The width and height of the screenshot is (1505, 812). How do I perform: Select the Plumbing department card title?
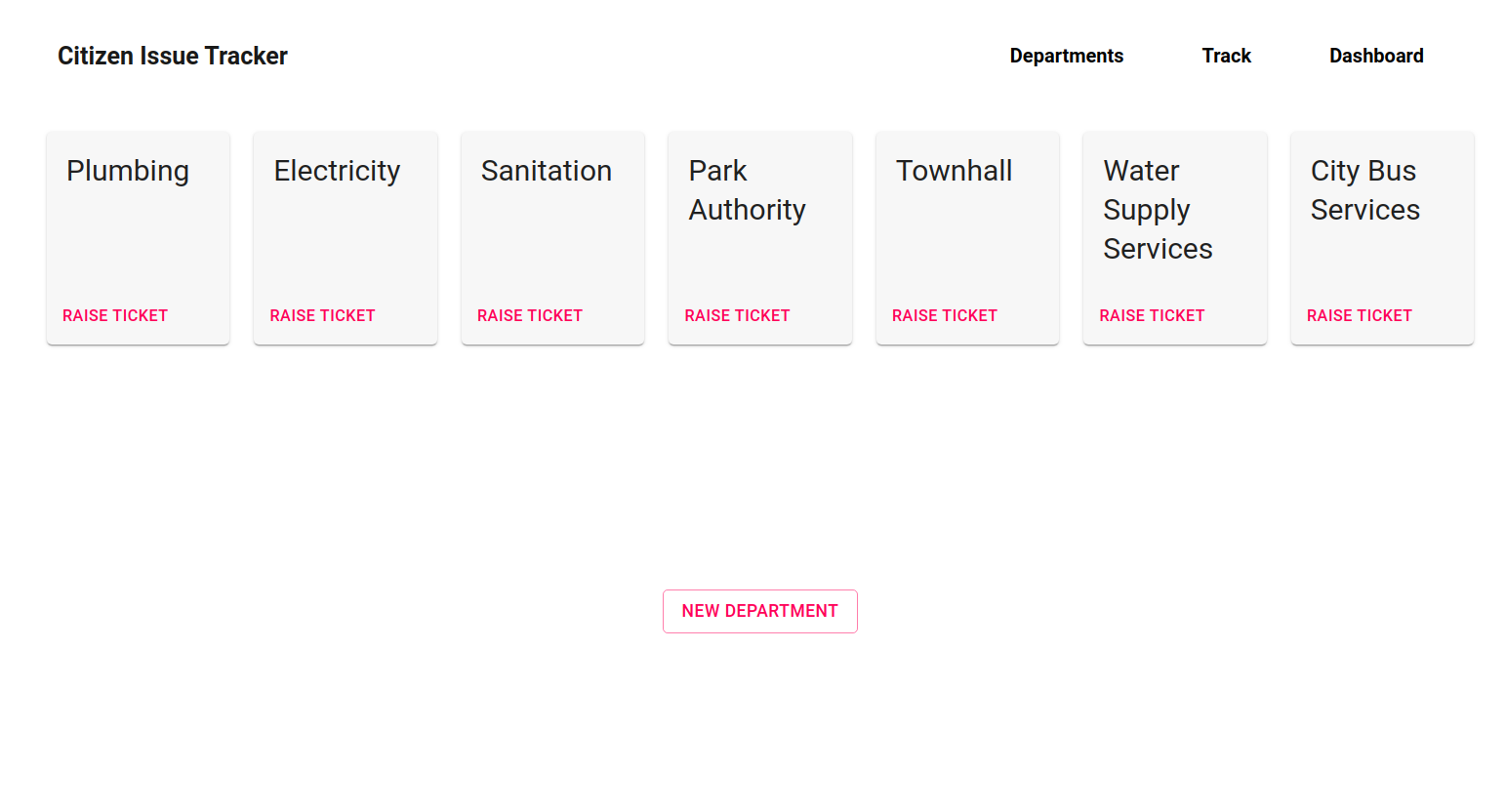click(128, 171)
